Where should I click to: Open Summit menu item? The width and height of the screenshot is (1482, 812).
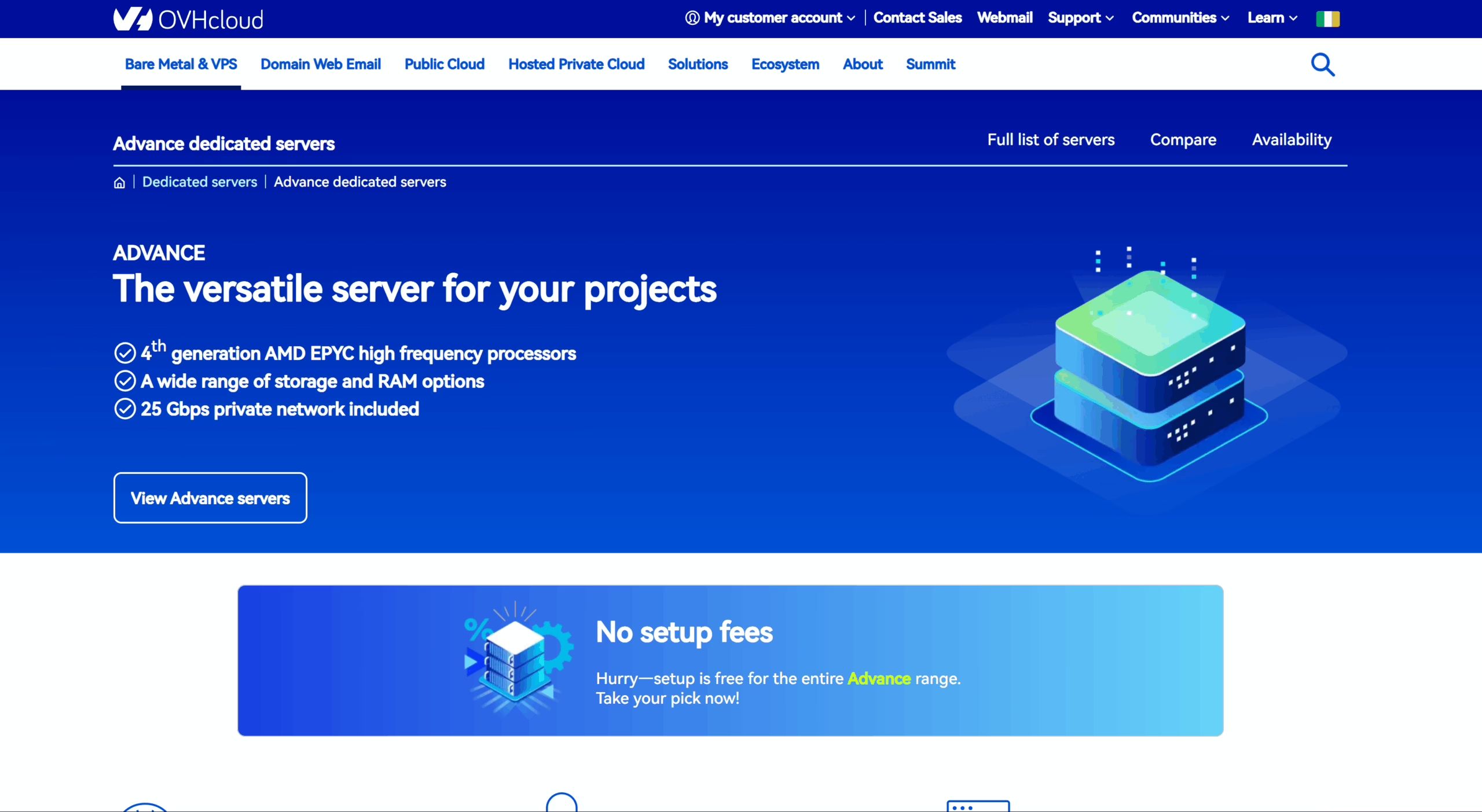coord(931,64)
